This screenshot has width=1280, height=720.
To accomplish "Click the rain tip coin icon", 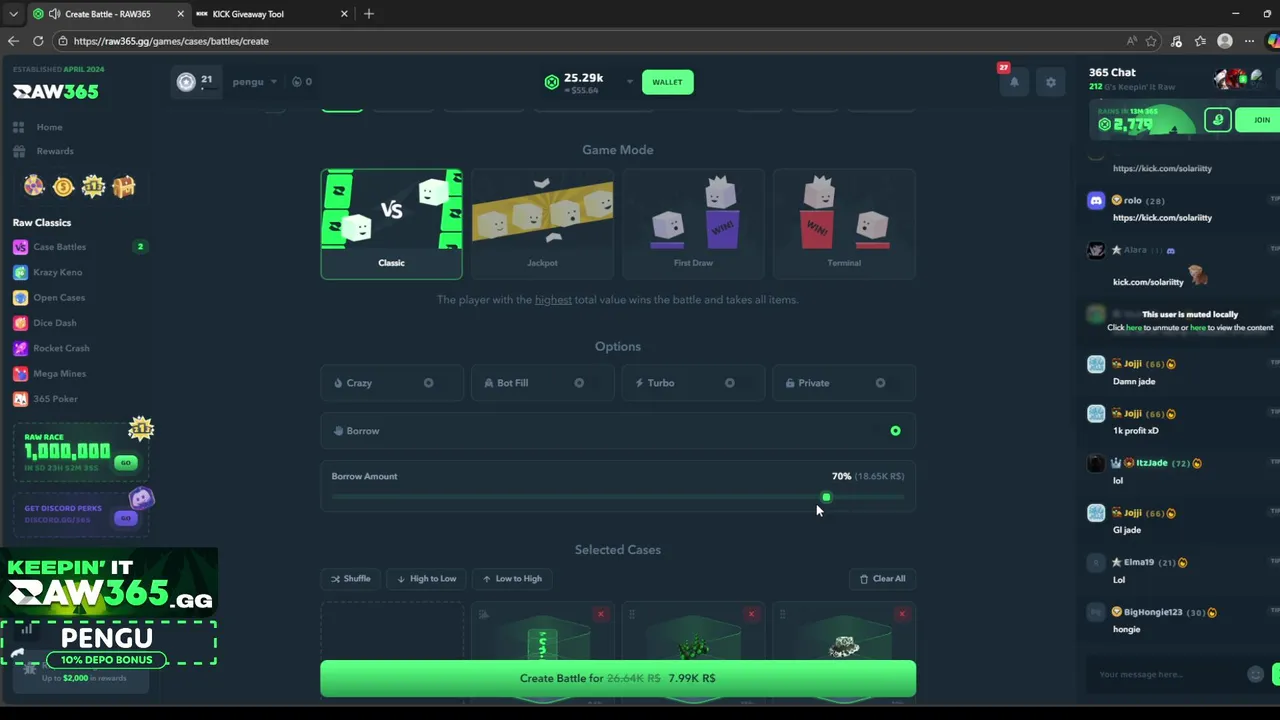I will (1217, 120).
